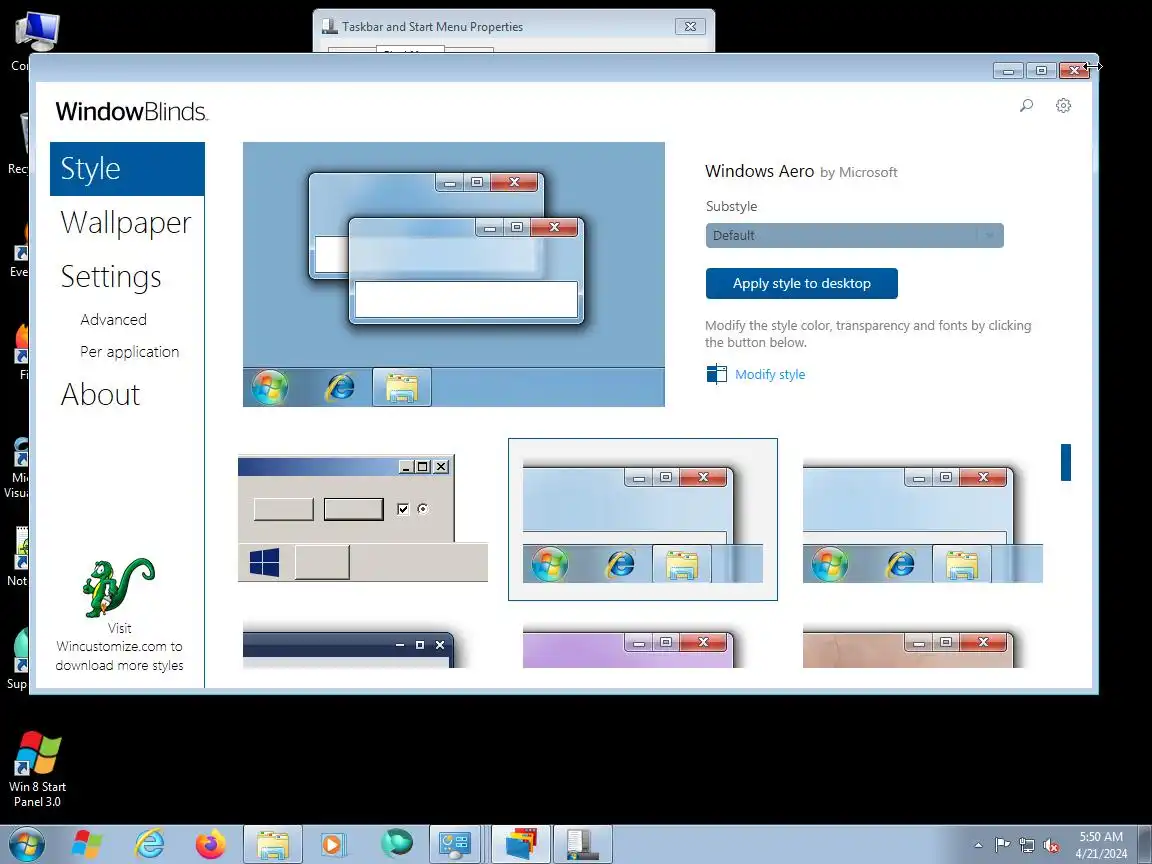Open WindowBlinds settings gear icon
1152x864 pixels.
click(1063, 106)
